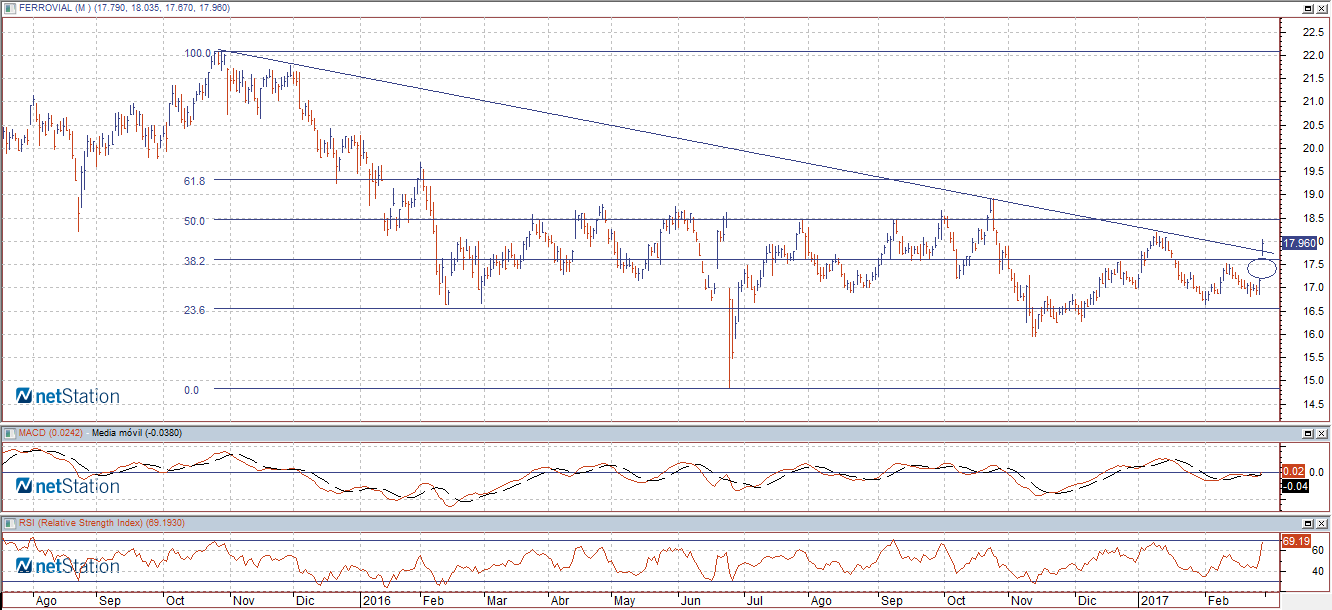Click the black signal value tag -0.04
The image size is (1332, 610).
pyautogui.click(x=1294, y=486)
